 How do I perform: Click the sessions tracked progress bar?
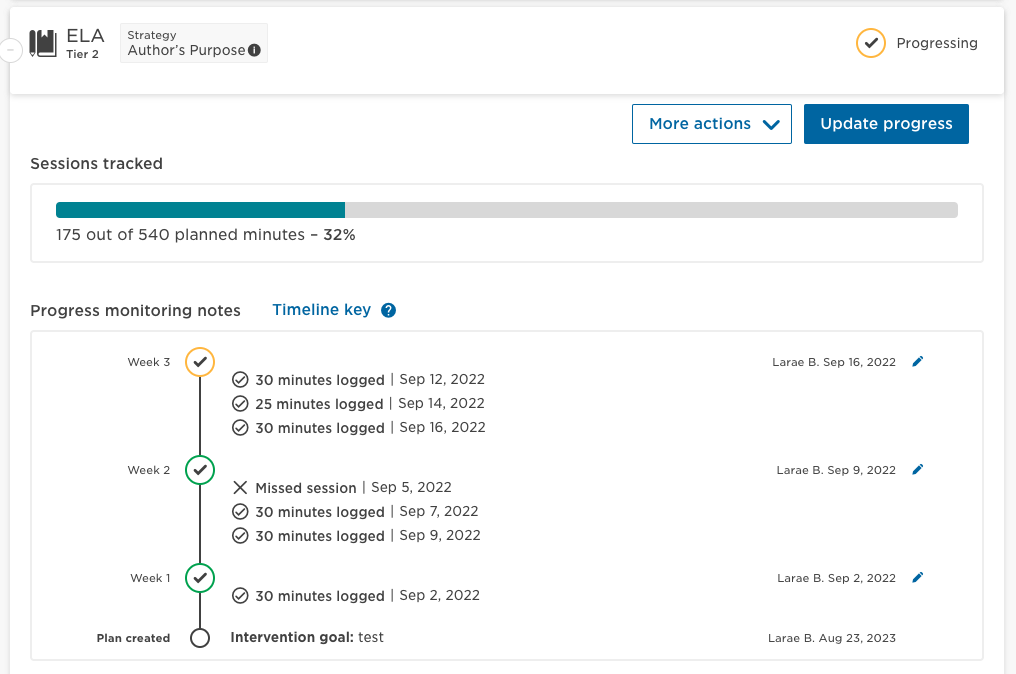pos(506,210)
